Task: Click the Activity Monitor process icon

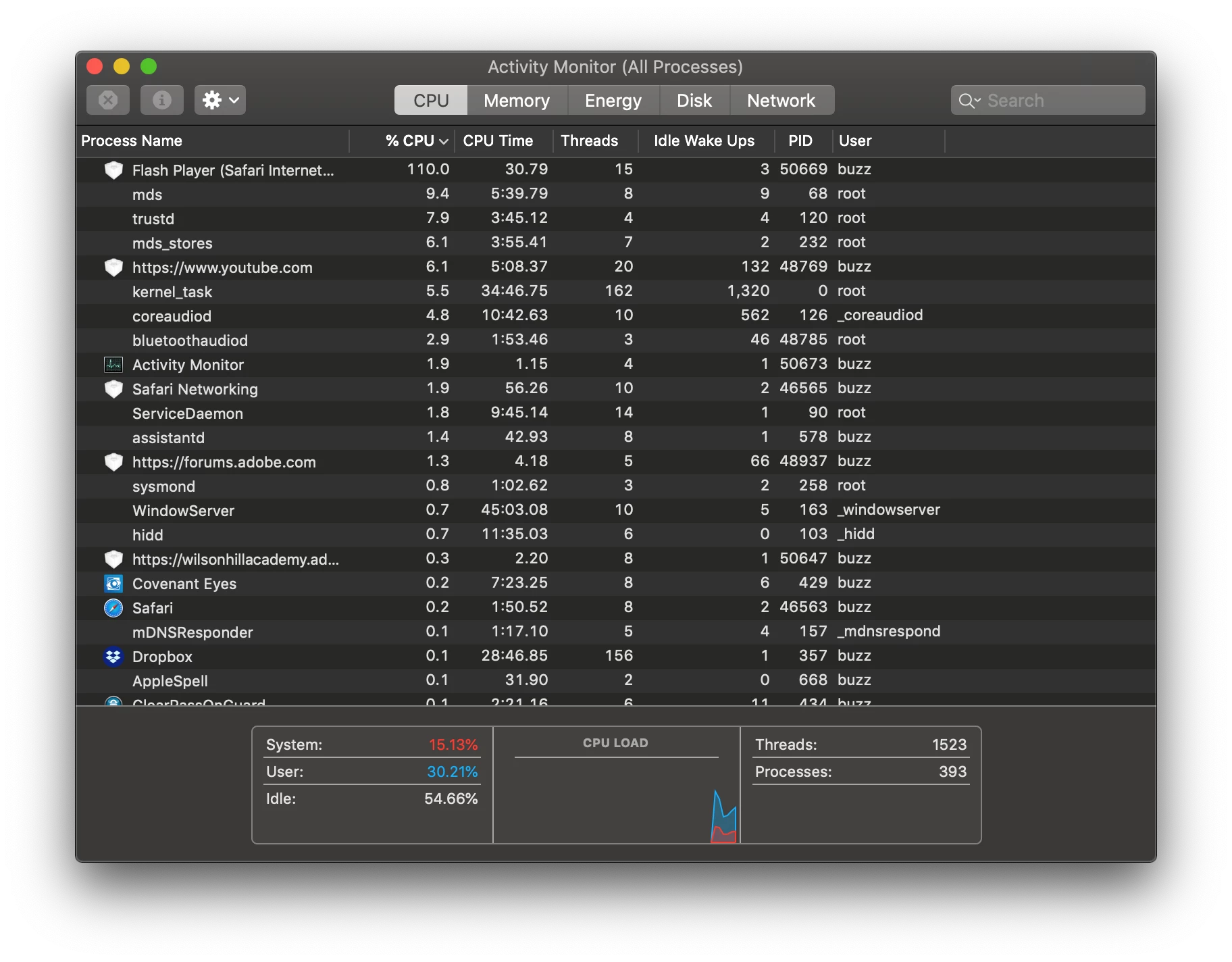Action: (113, 365)
